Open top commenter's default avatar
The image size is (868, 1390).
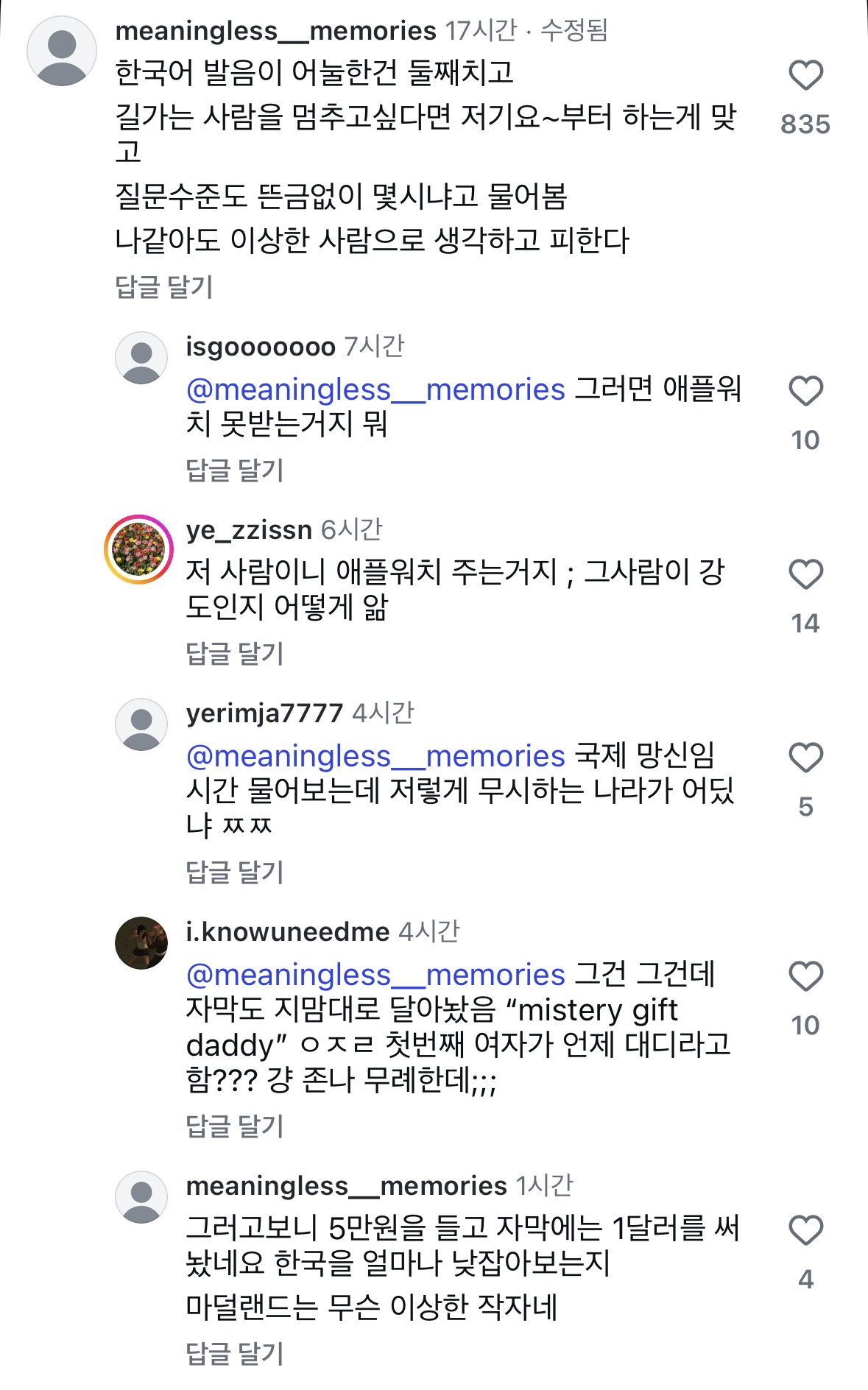(x=62, y=51)
